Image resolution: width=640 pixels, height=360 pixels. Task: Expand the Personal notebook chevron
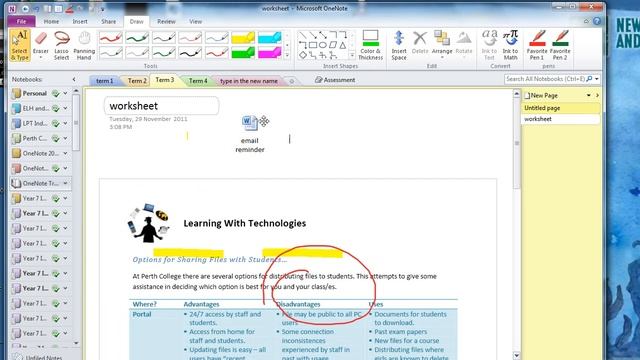coord(65,93)
